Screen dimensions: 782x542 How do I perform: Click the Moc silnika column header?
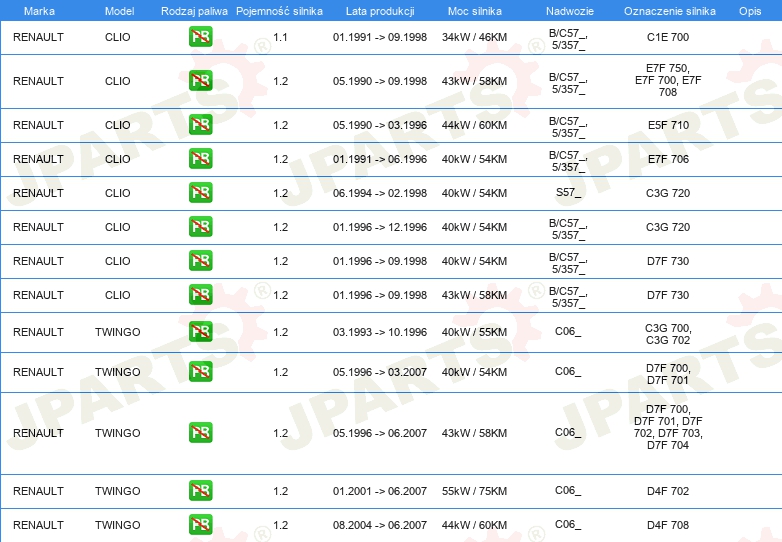pos(474,11)
